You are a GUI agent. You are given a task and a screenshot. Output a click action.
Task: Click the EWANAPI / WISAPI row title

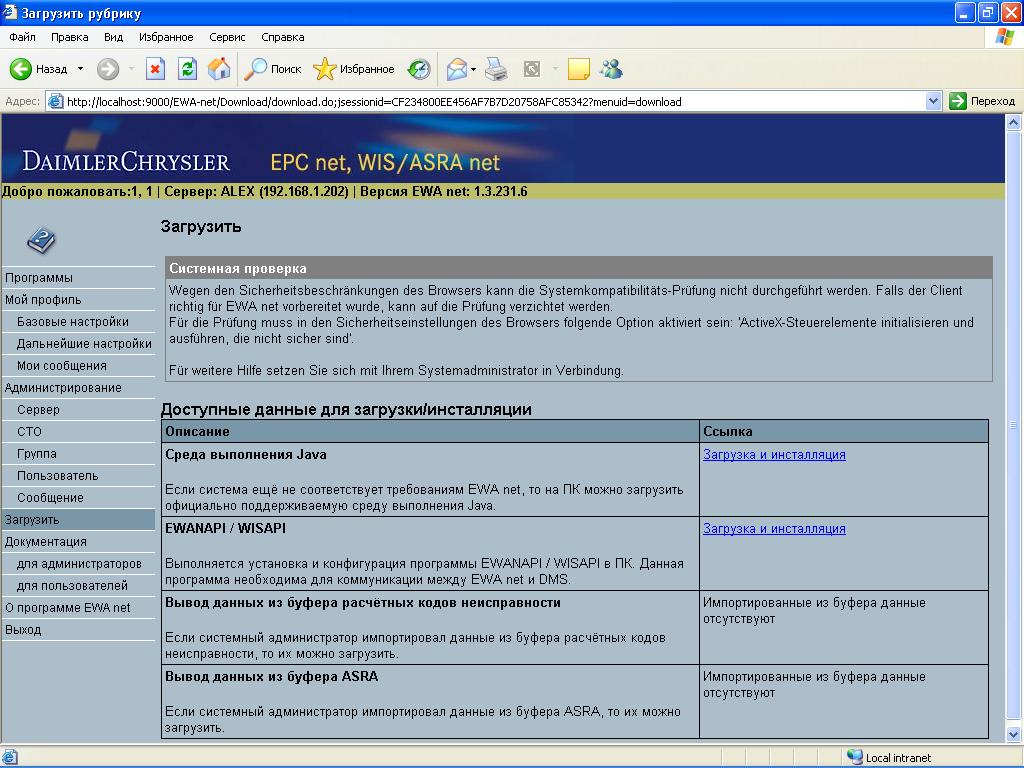click(x=225, y=528)
